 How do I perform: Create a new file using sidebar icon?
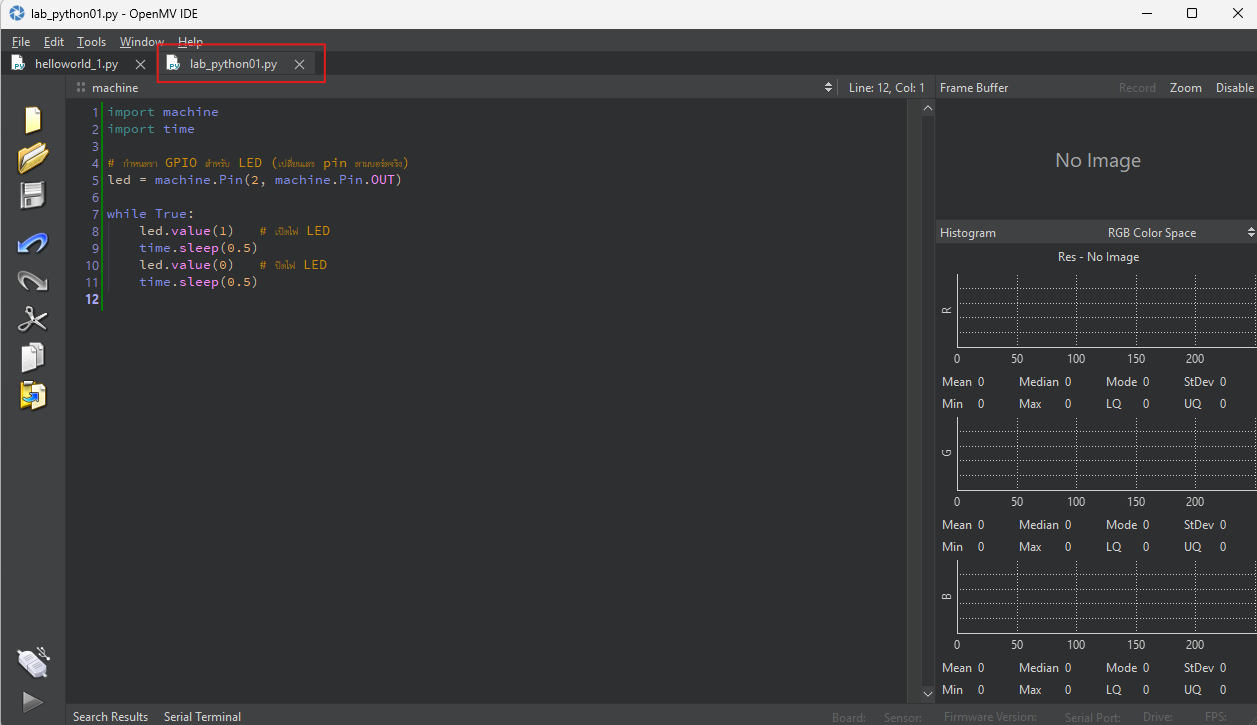tap(33, 120)
